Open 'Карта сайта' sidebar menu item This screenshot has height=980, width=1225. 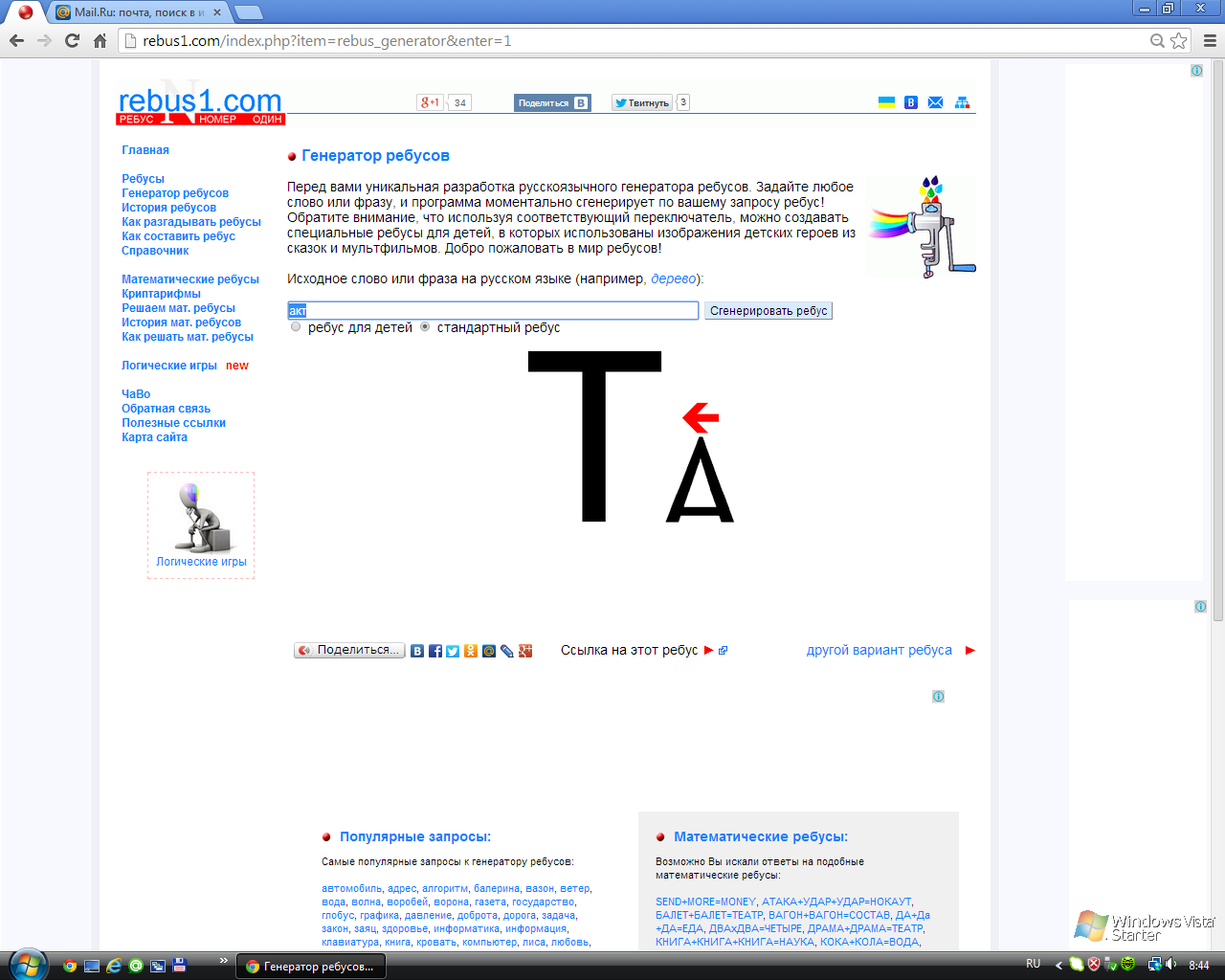154,437
